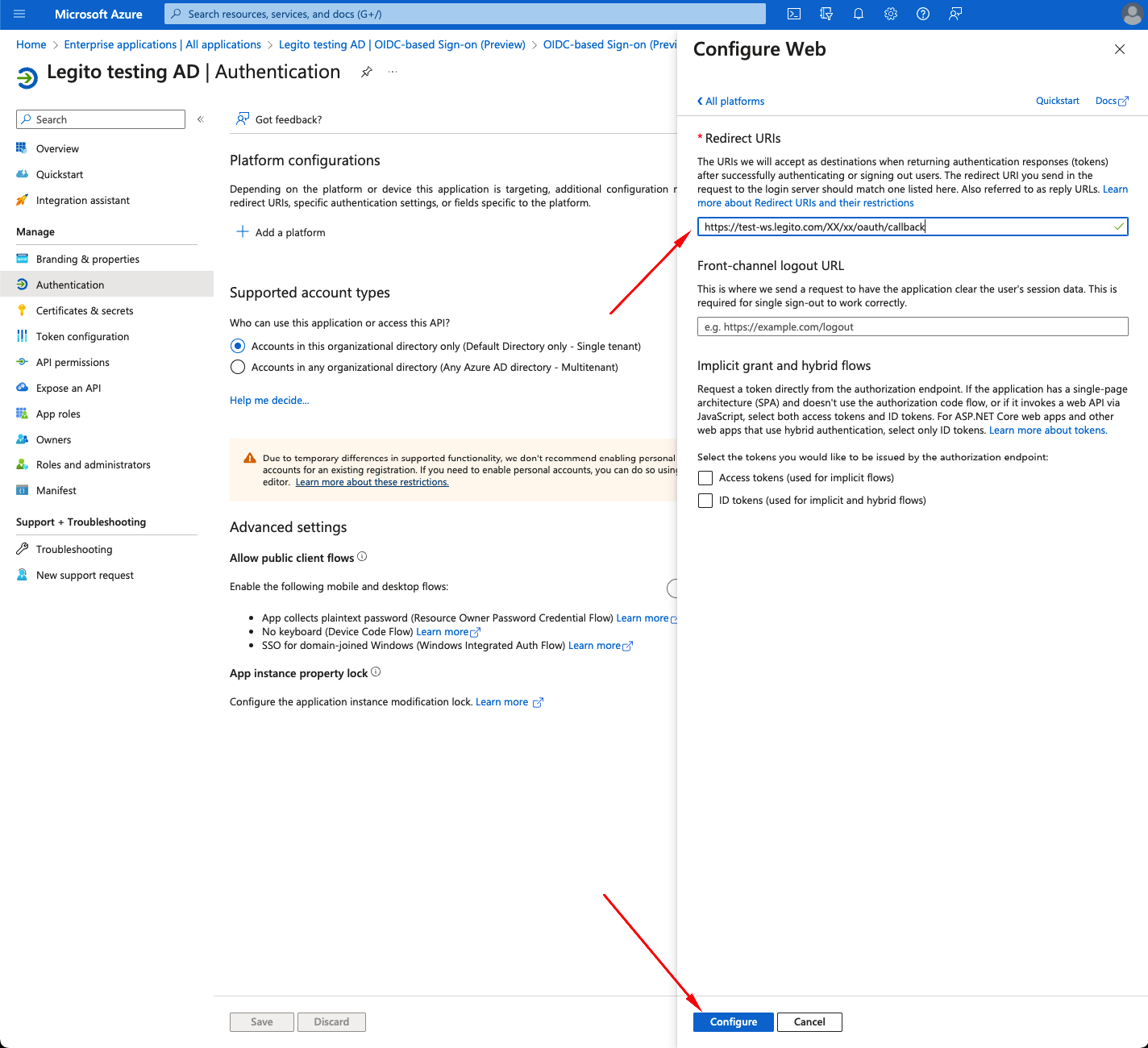The width and height of the screenshot is (1148, 1048).
Task: Click the disabled Save button
Action: tap(262, 1021)
